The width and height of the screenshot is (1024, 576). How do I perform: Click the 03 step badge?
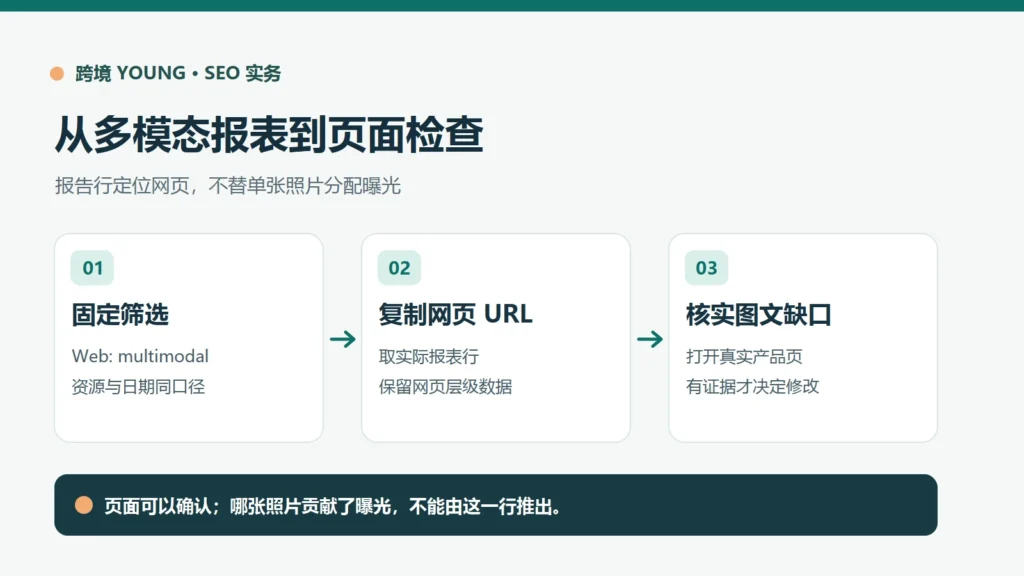(706, 268)
